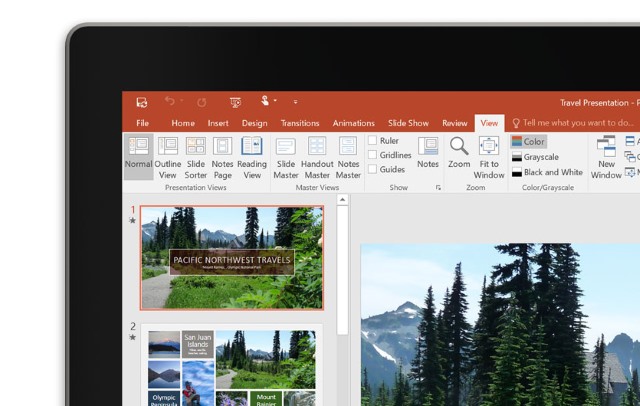This screenshot has height=406, width=640.
Task: Open Customize Quick Access Toolbar arrow
Action: coord(296,102)
